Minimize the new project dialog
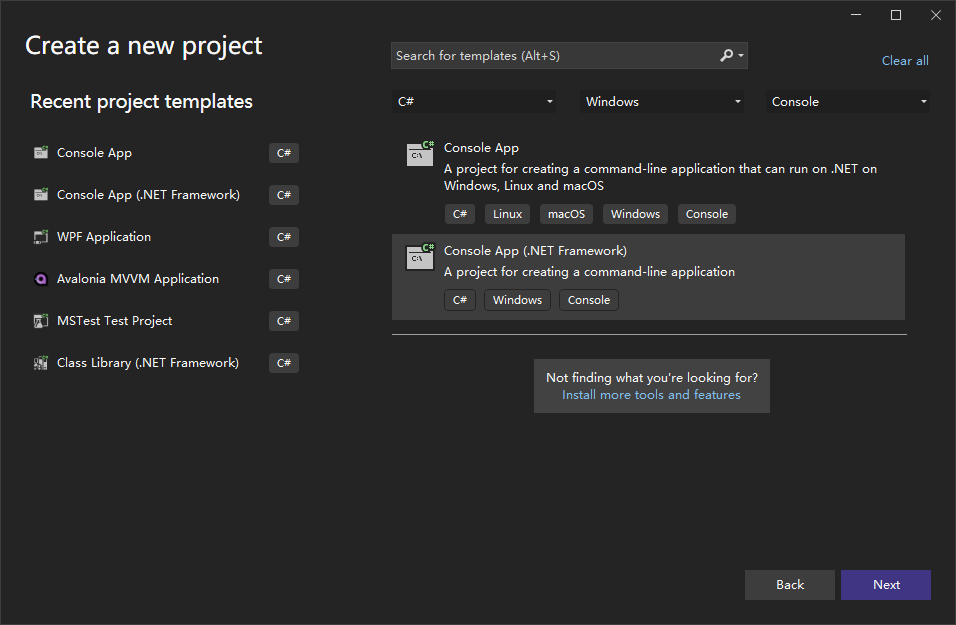 pyautogui.click(x=856, y=15)
